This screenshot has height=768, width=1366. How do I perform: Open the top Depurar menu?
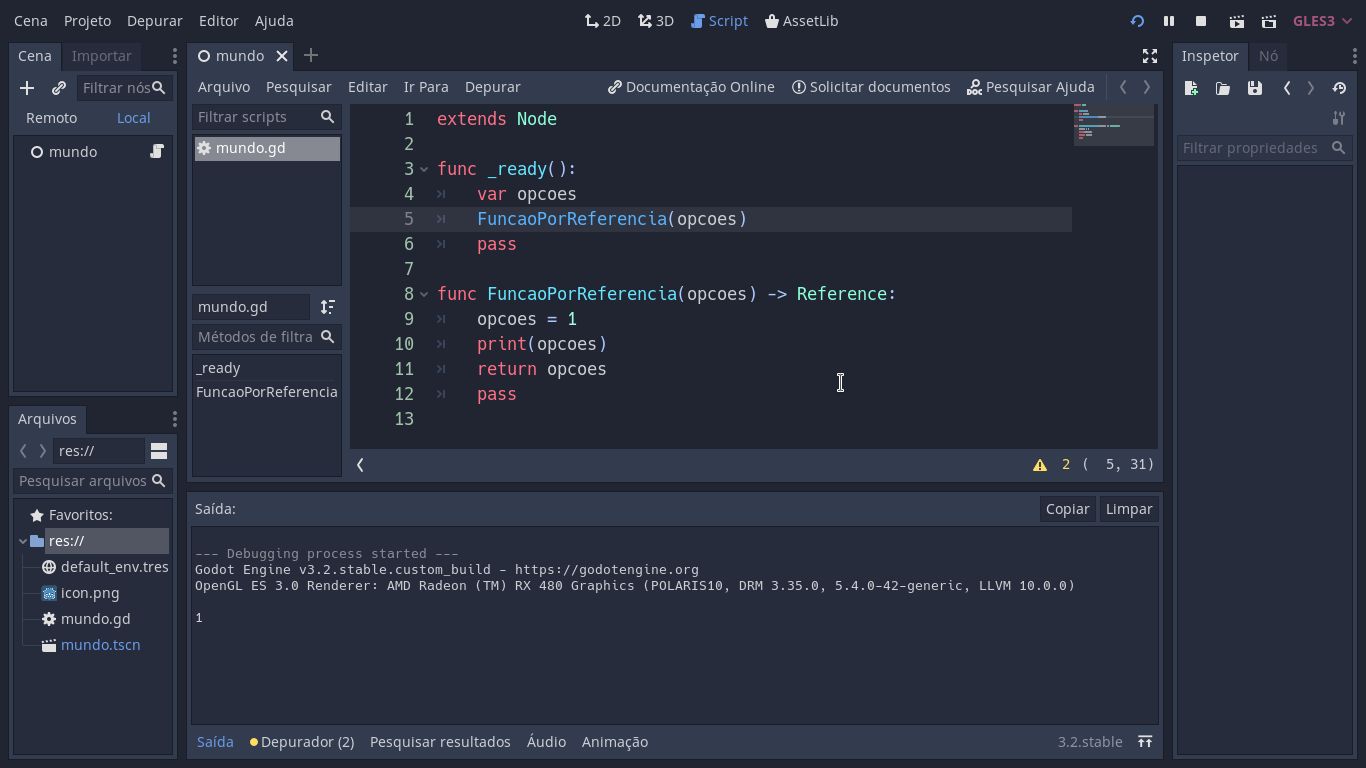155,21
